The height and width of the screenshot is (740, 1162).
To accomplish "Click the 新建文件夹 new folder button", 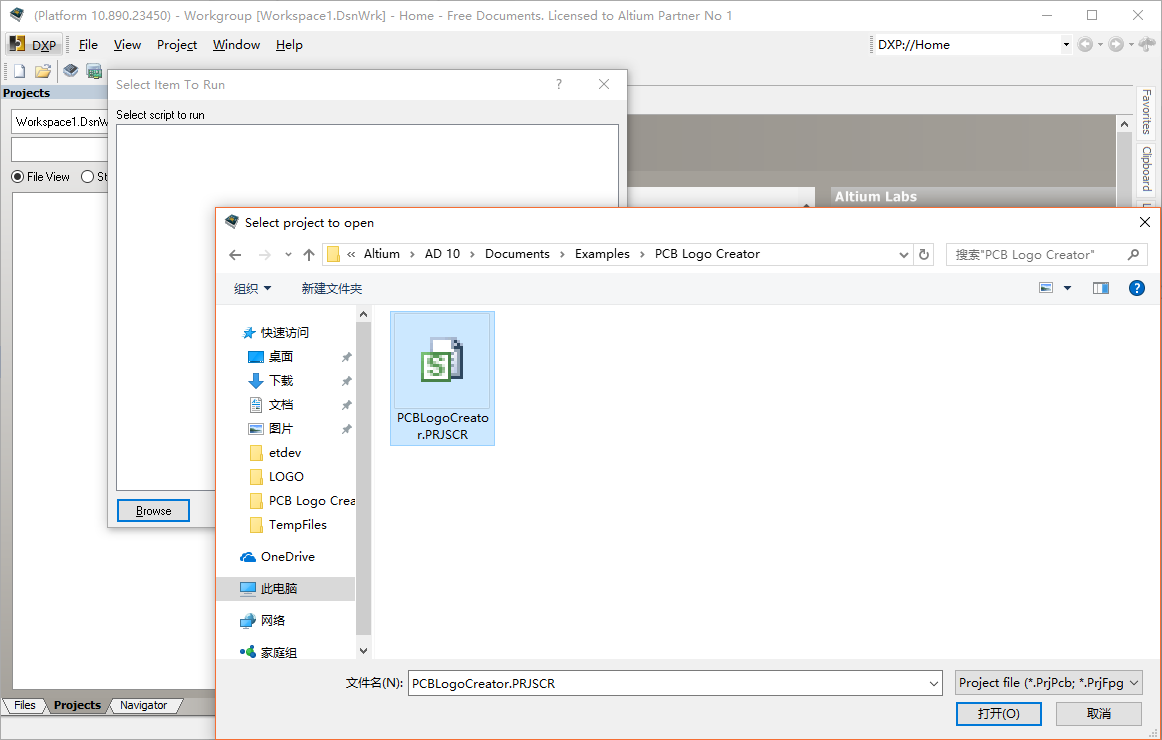I will pyautogui.click(x=332, y=289).
